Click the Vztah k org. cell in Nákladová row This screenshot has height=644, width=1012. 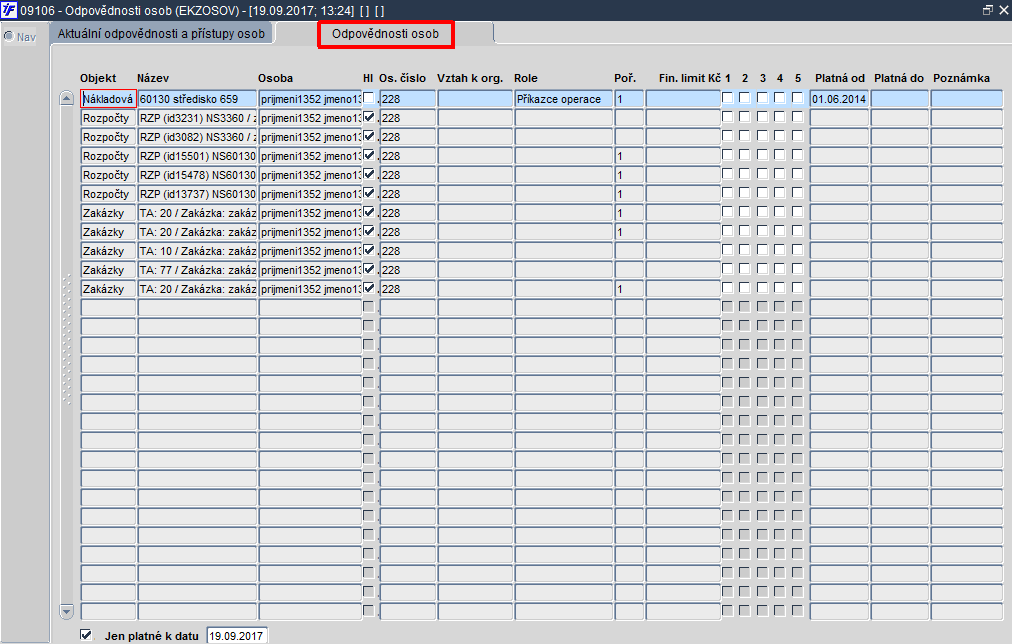click(475, 99)
